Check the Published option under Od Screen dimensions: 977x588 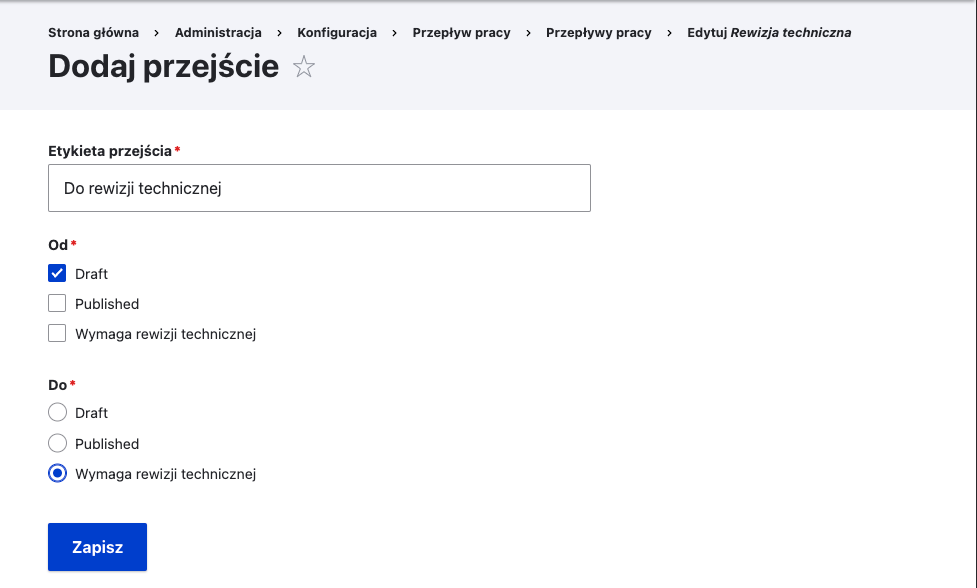pyautogui.click(x=57, y=303)
